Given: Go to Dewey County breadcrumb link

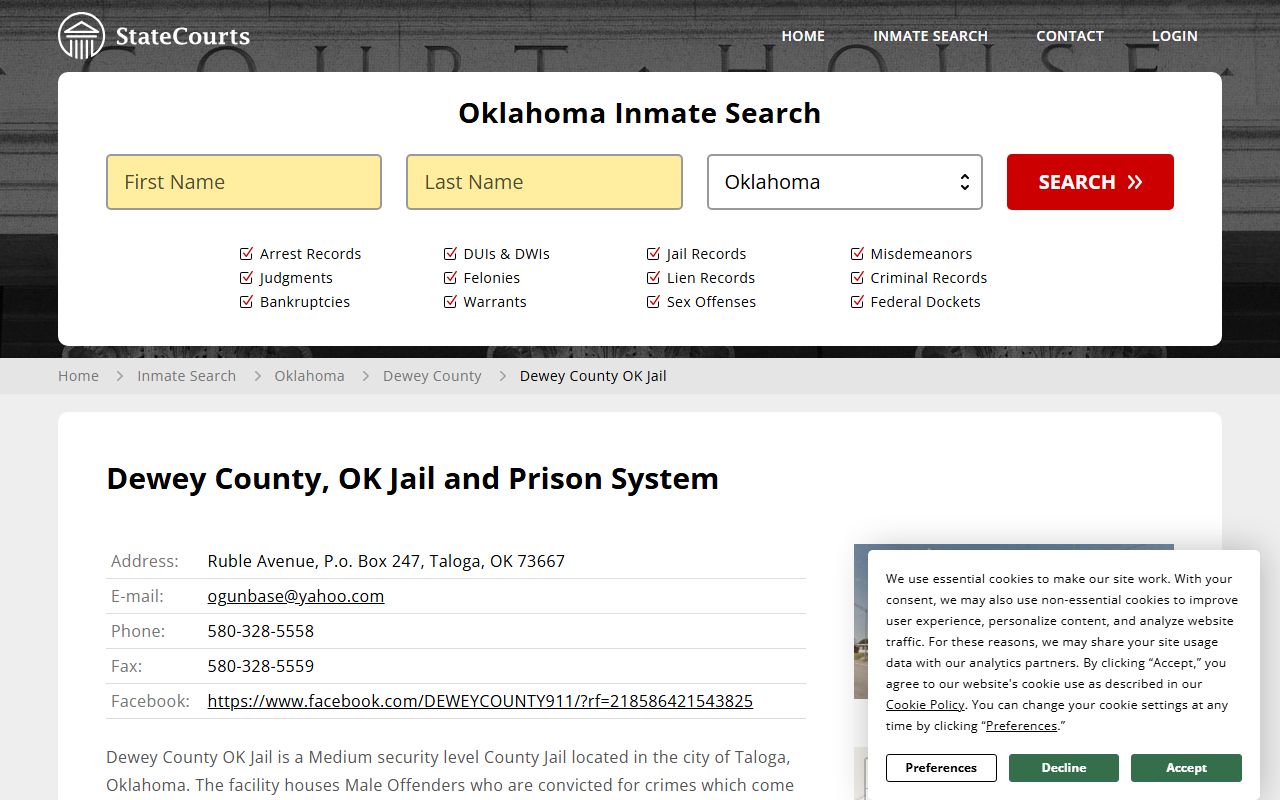Looking at the screenshot, I should tap(432, 376).
